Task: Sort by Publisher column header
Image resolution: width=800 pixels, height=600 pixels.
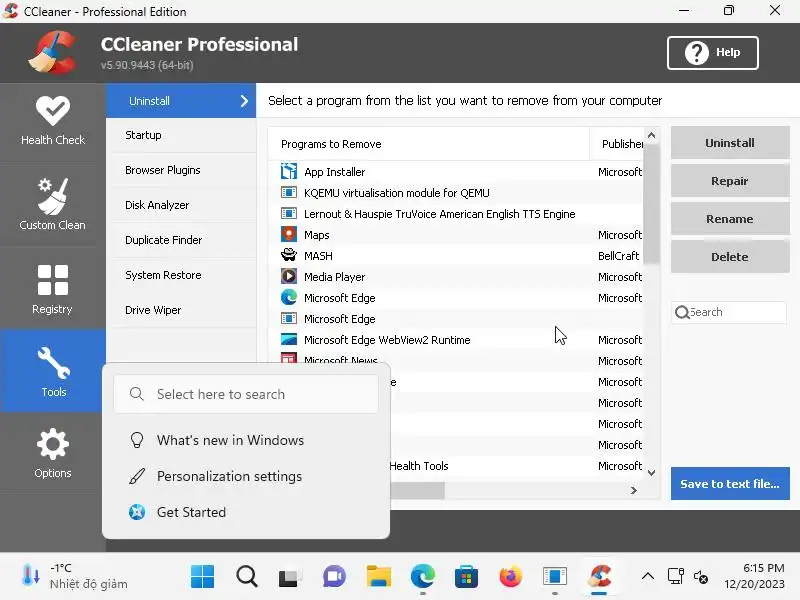Action: pyautogui.click(x=616, y=144)
